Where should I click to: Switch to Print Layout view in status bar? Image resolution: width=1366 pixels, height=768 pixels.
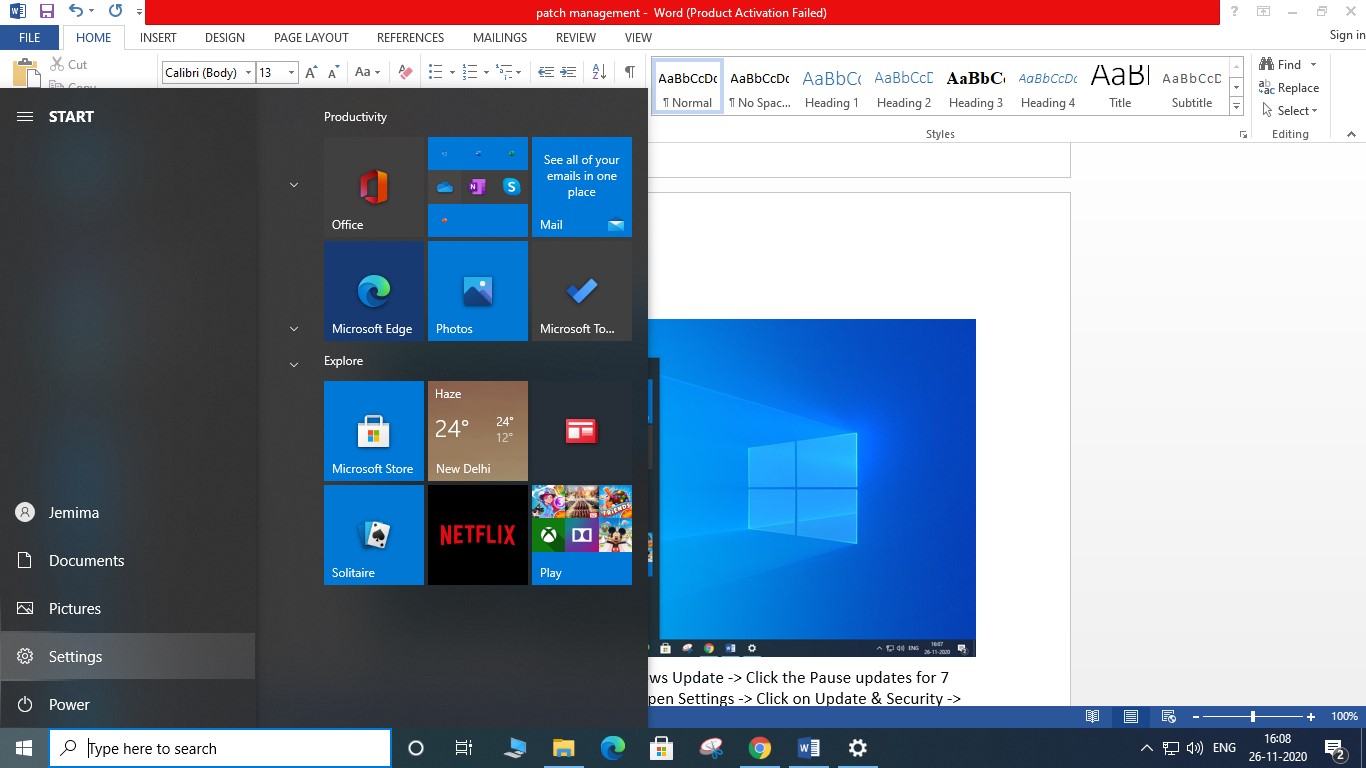coord(1130,717)
